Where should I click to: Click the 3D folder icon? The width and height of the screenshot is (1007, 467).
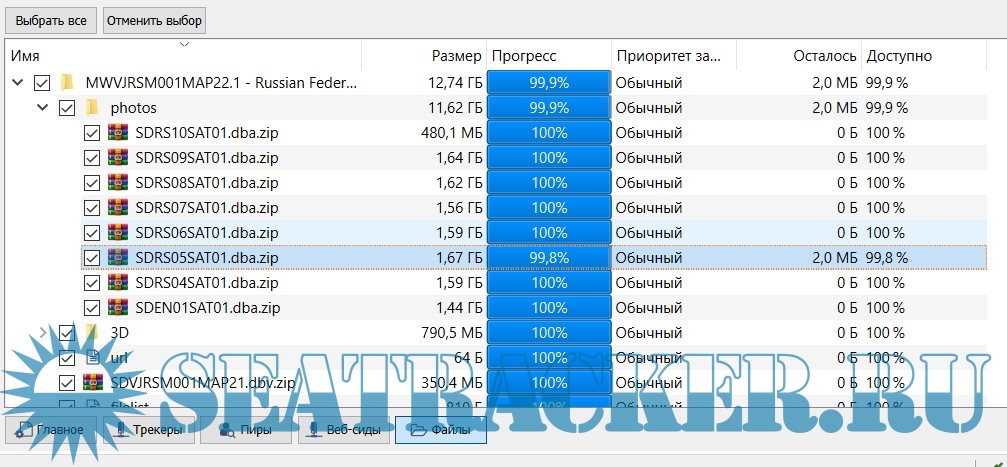93,332
